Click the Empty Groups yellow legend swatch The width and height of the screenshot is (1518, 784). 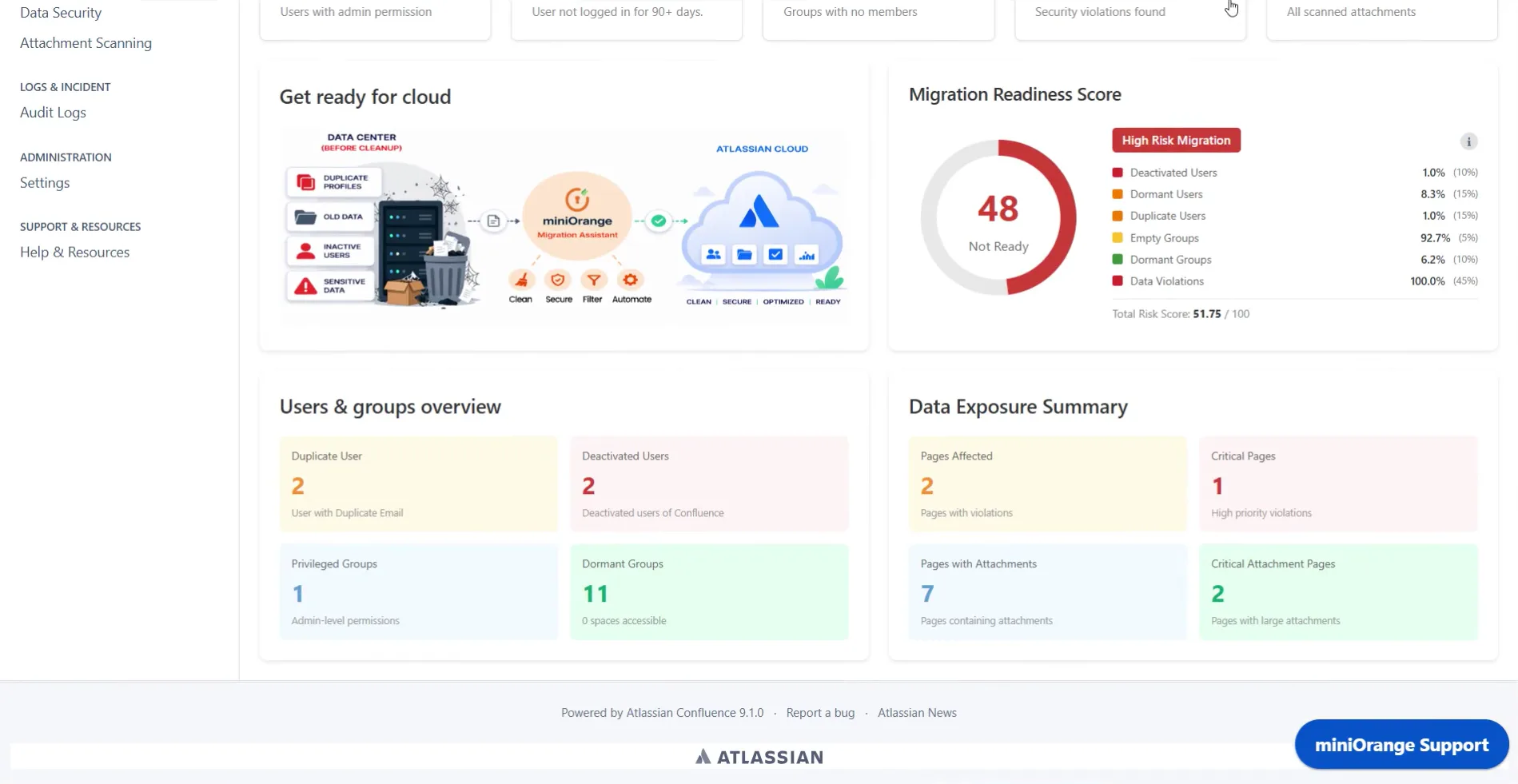[1118, 238]
